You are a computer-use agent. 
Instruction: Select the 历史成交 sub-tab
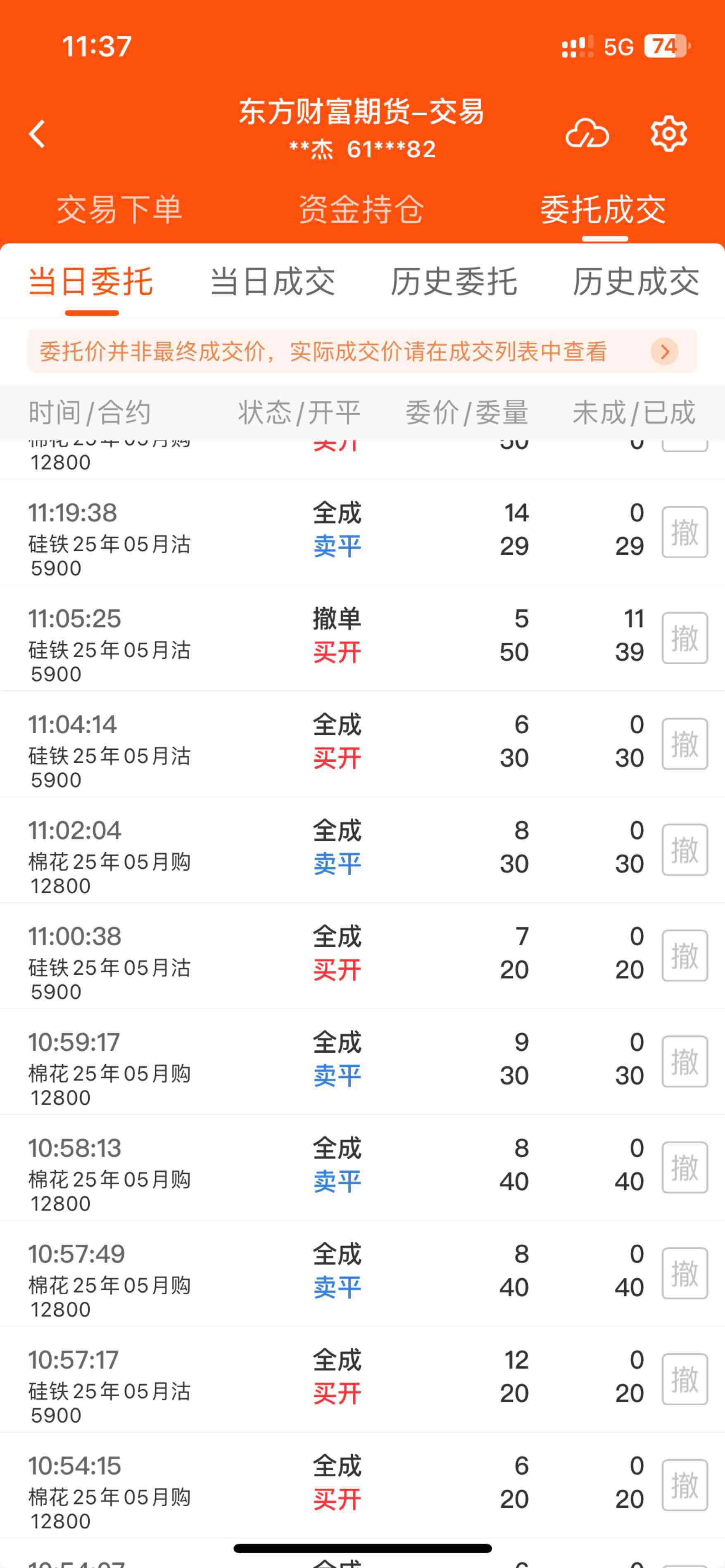point(635,281)
